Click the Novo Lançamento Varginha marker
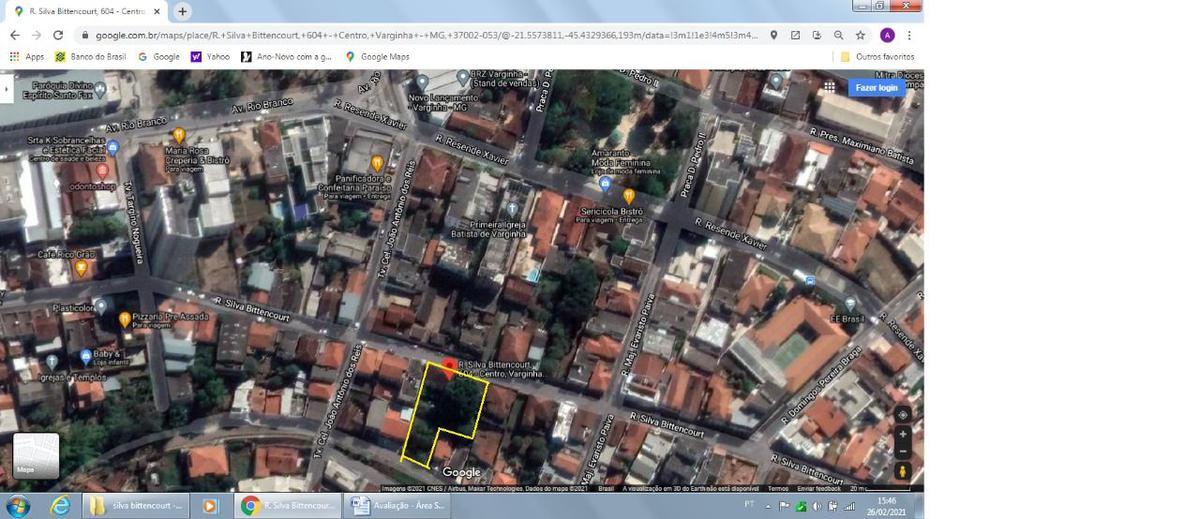 pyautogui.click(x=421, y=81)
